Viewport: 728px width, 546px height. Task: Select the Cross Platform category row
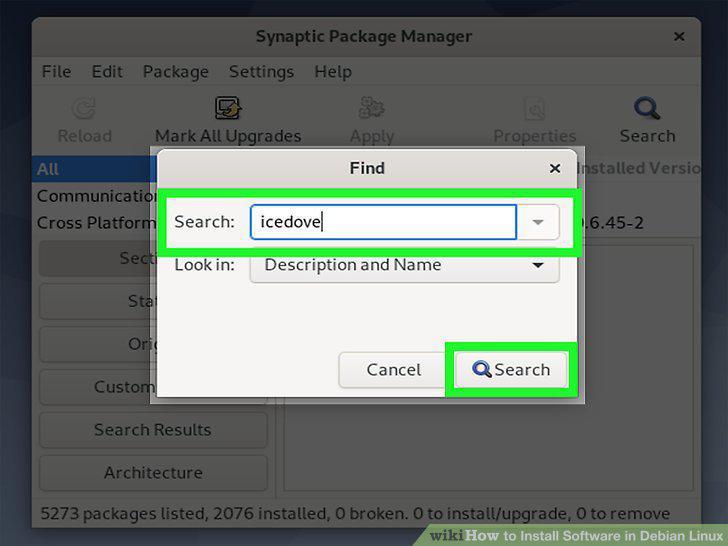click(x=94, y=223)
